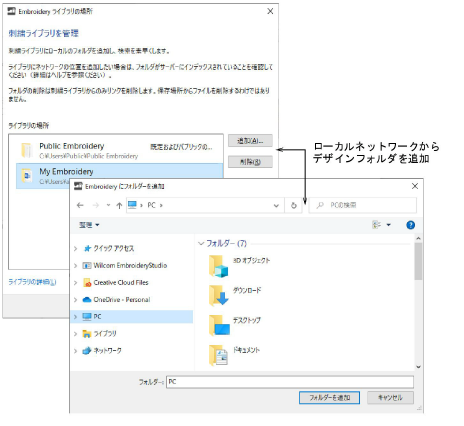
Task: Select the ドキュメント folder icon
Action: point(219,356)
